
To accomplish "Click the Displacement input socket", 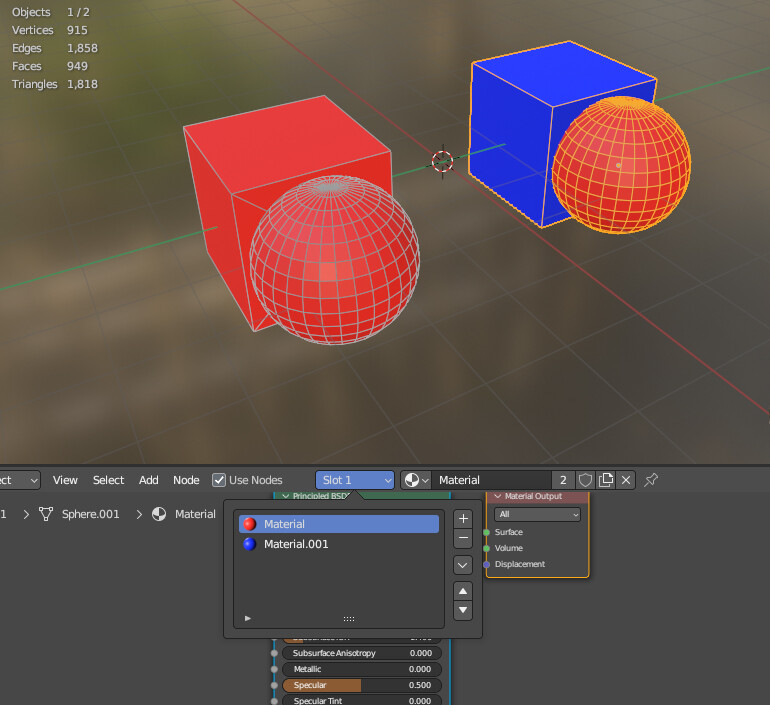I will click(x=487, y=565).
